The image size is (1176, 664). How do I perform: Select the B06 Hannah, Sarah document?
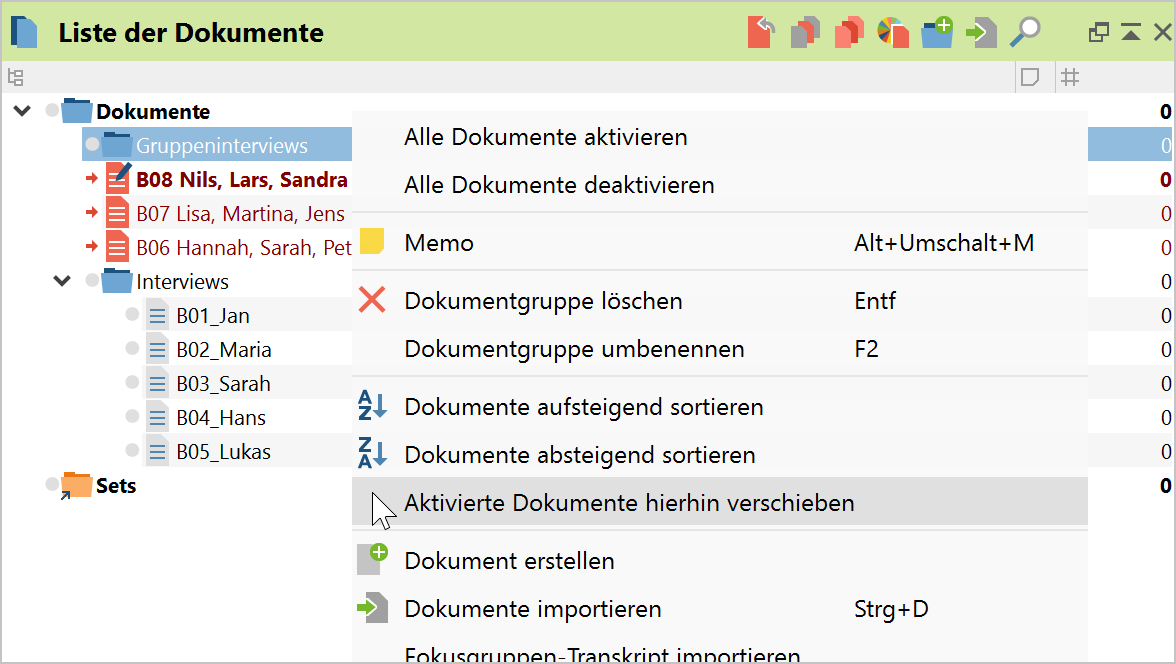244,248
